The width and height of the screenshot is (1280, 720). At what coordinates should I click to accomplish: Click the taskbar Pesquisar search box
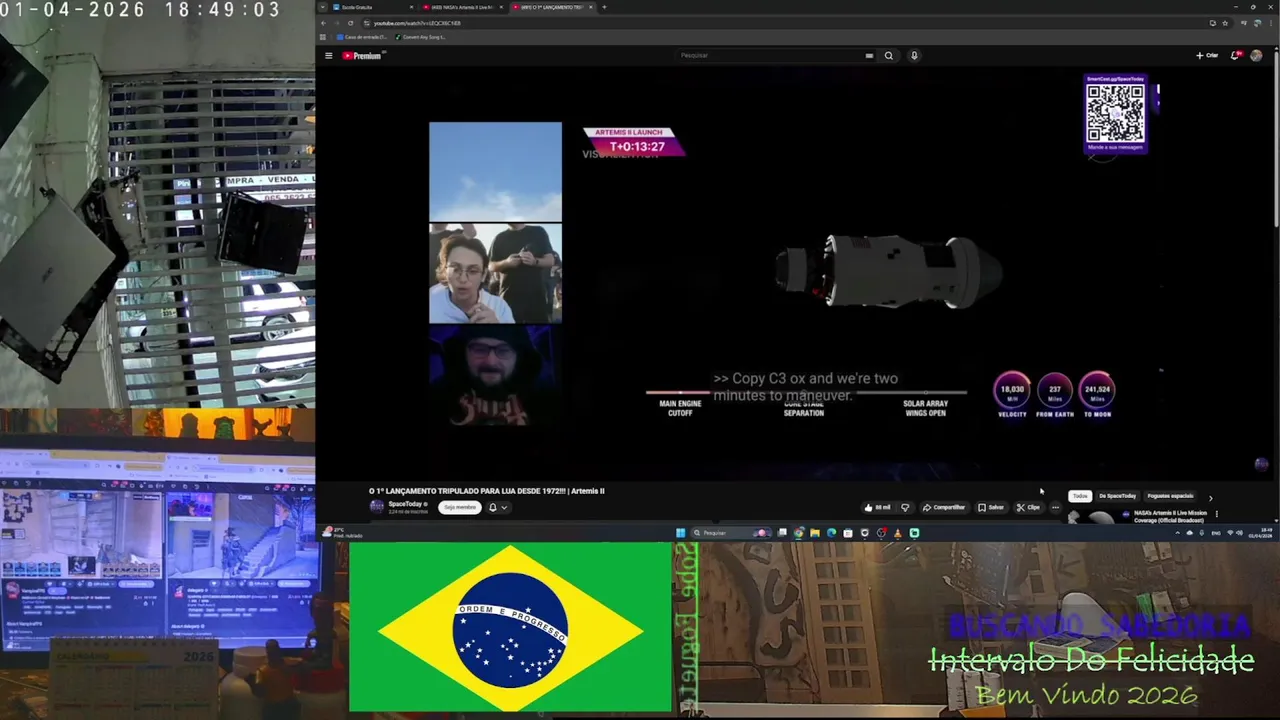click(732, 533)
